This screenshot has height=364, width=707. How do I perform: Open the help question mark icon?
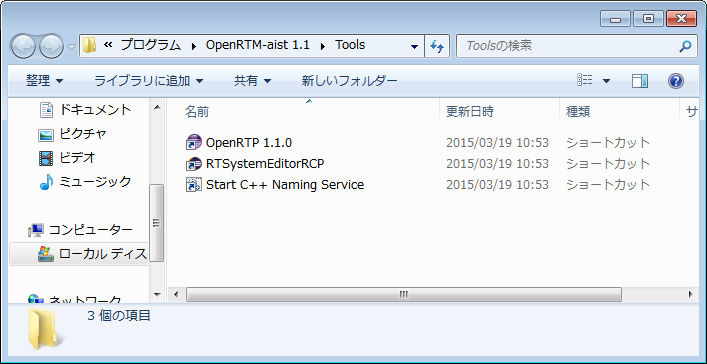point(675,81)
